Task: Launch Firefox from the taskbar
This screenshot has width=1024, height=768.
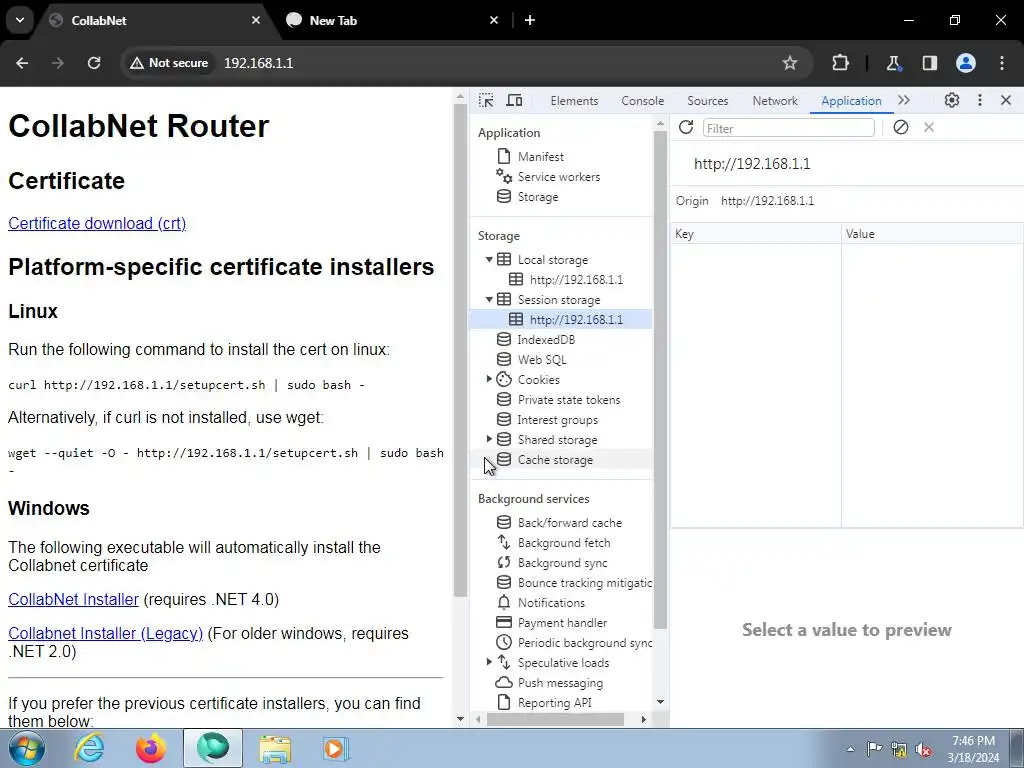Action: pos(150,748)
